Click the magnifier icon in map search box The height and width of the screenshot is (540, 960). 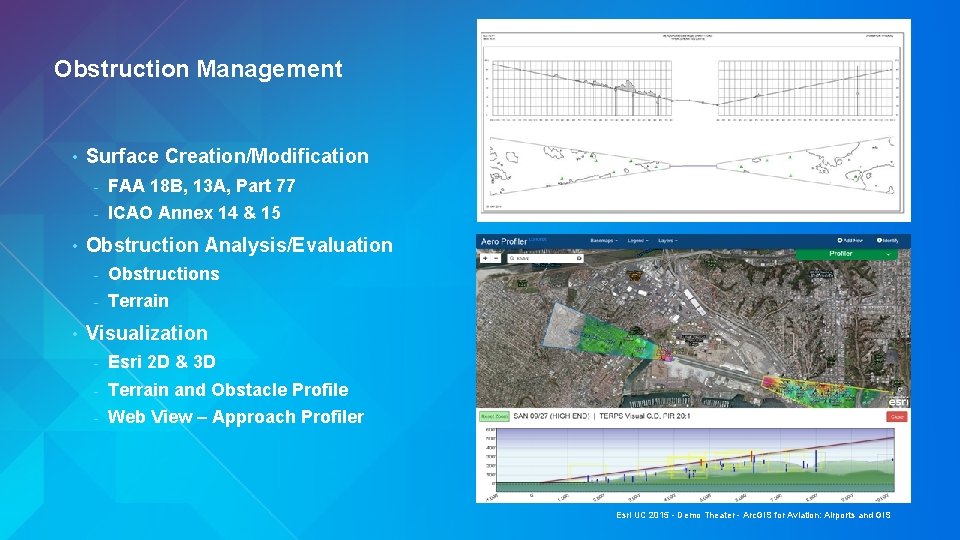click(512, 259)
